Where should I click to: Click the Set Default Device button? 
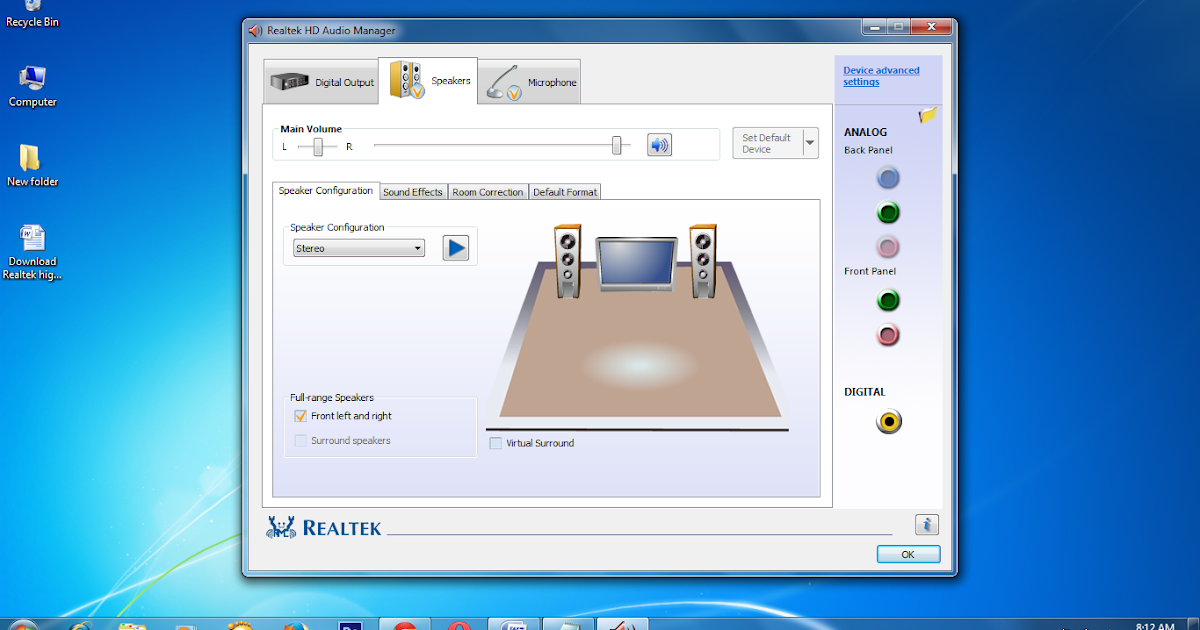[x=767, y=144]
